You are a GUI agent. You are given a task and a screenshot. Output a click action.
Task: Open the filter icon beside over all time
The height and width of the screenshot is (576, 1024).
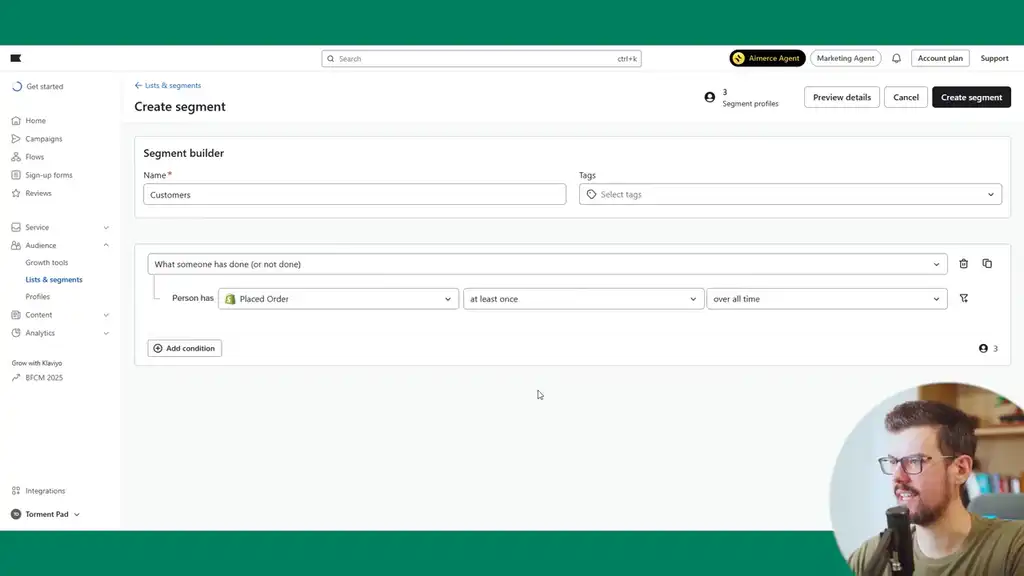point(964,298)
